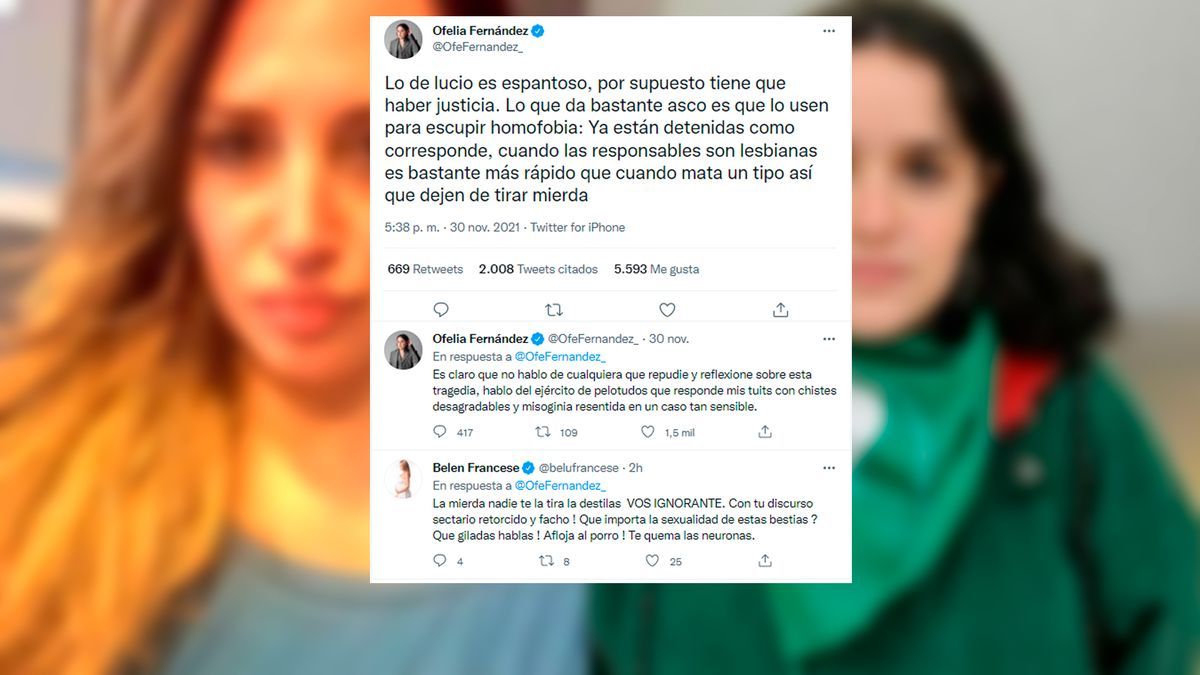Open more options on the main tweet
This screenshot has width=1200, height=675.
828,31
